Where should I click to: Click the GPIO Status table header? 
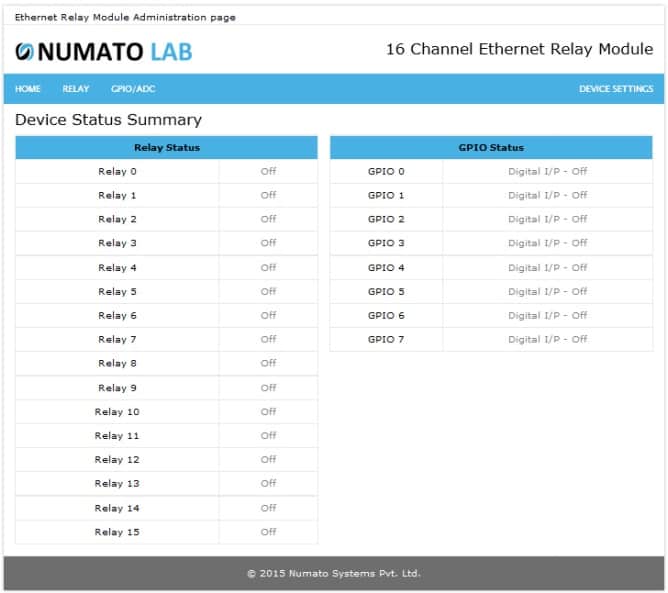pos(491,147)
